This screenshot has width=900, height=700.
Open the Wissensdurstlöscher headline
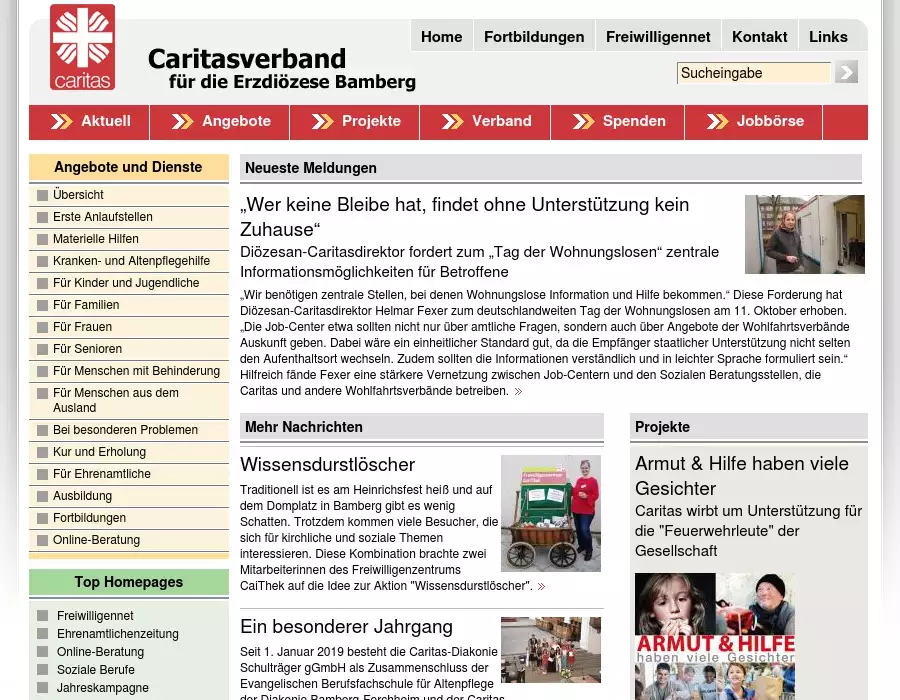pyautogui.click(x=327, y=465)
